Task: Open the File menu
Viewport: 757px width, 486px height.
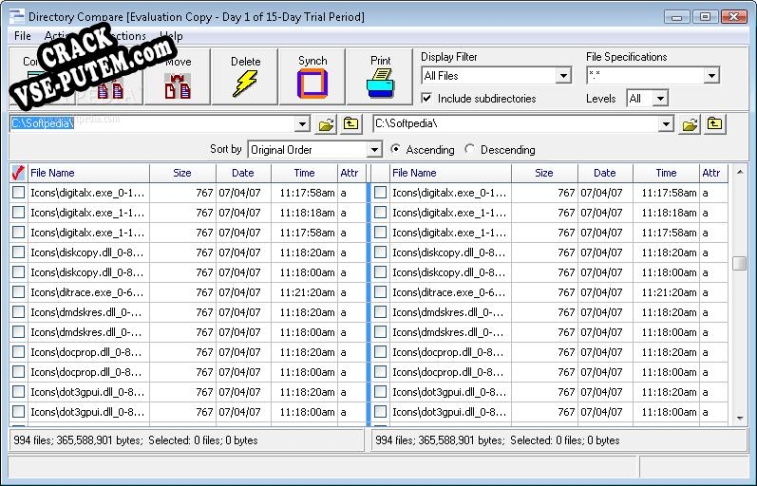Action: pos(22,36)
